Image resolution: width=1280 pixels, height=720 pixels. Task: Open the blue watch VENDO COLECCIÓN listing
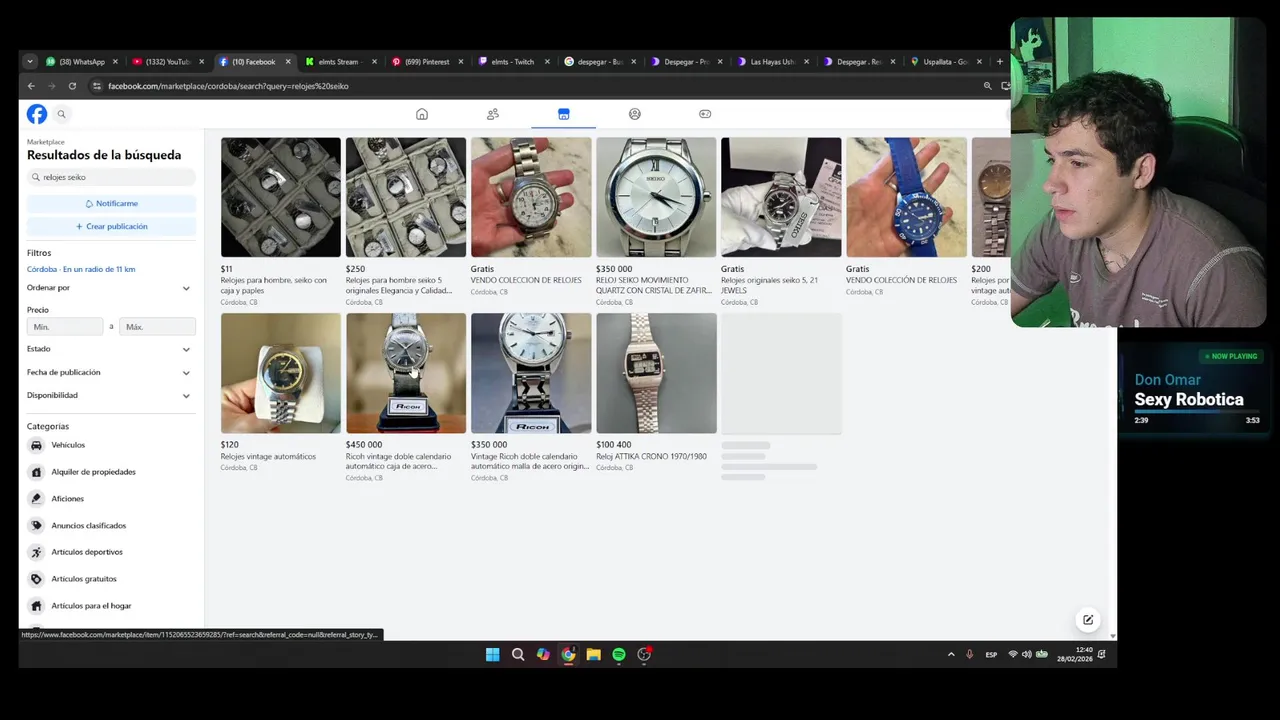click(906, 216)
